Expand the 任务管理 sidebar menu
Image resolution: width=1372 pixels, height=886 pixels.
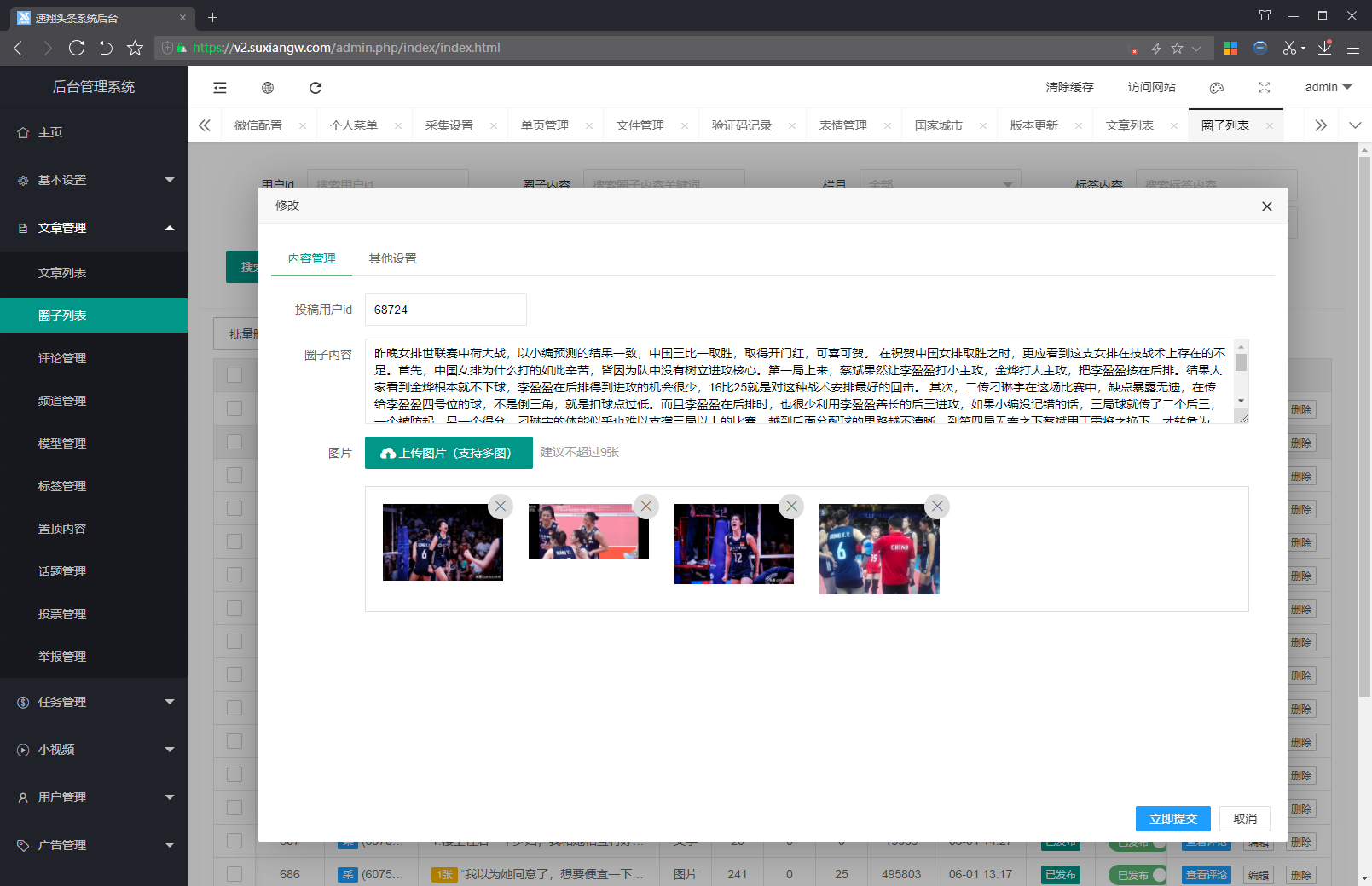click(x=94, y=702)
